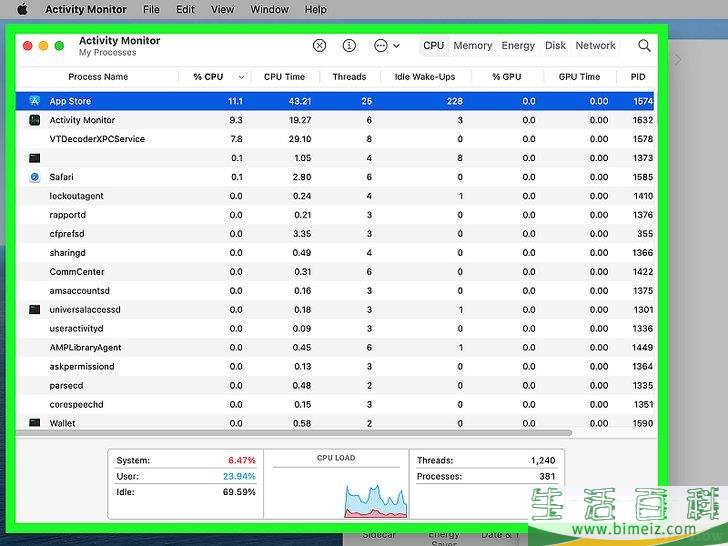Select the universalaccessd process name
728x546 pixels.
pos(85,310)
